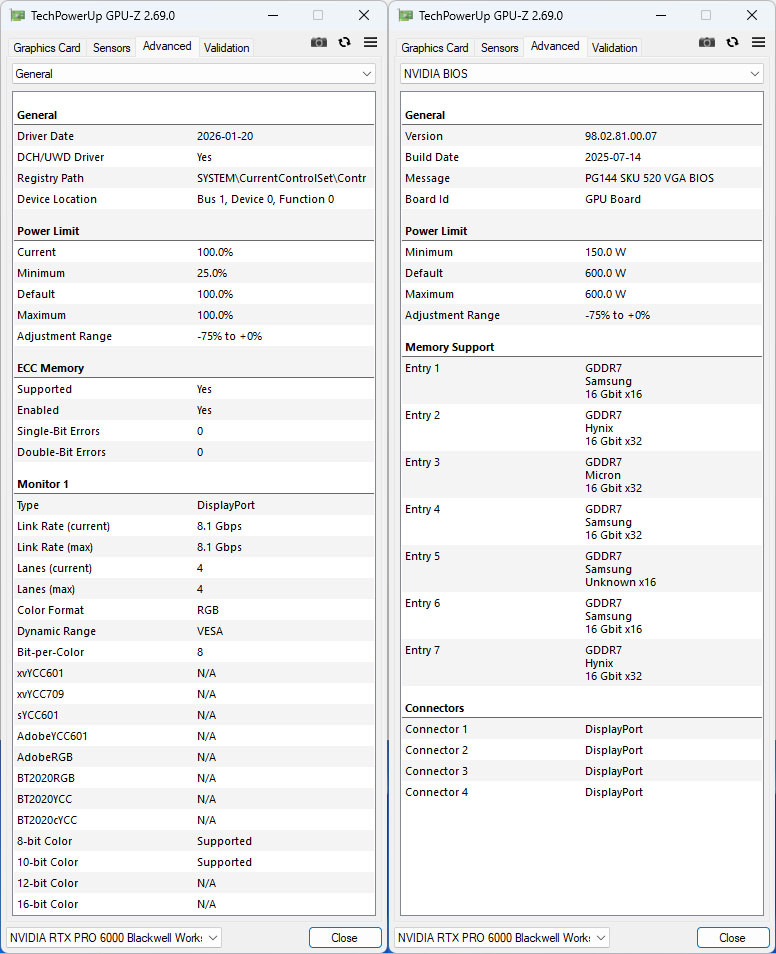
Task: Click Monitor 1 Type DisplayPort row
Action: (194, 505)
